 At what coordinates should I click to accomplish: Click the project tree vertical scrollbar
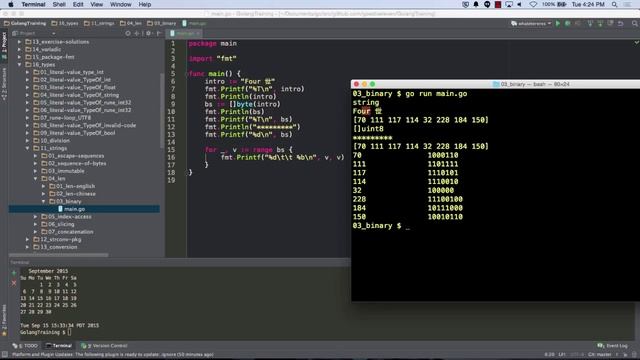click(162, 110)
